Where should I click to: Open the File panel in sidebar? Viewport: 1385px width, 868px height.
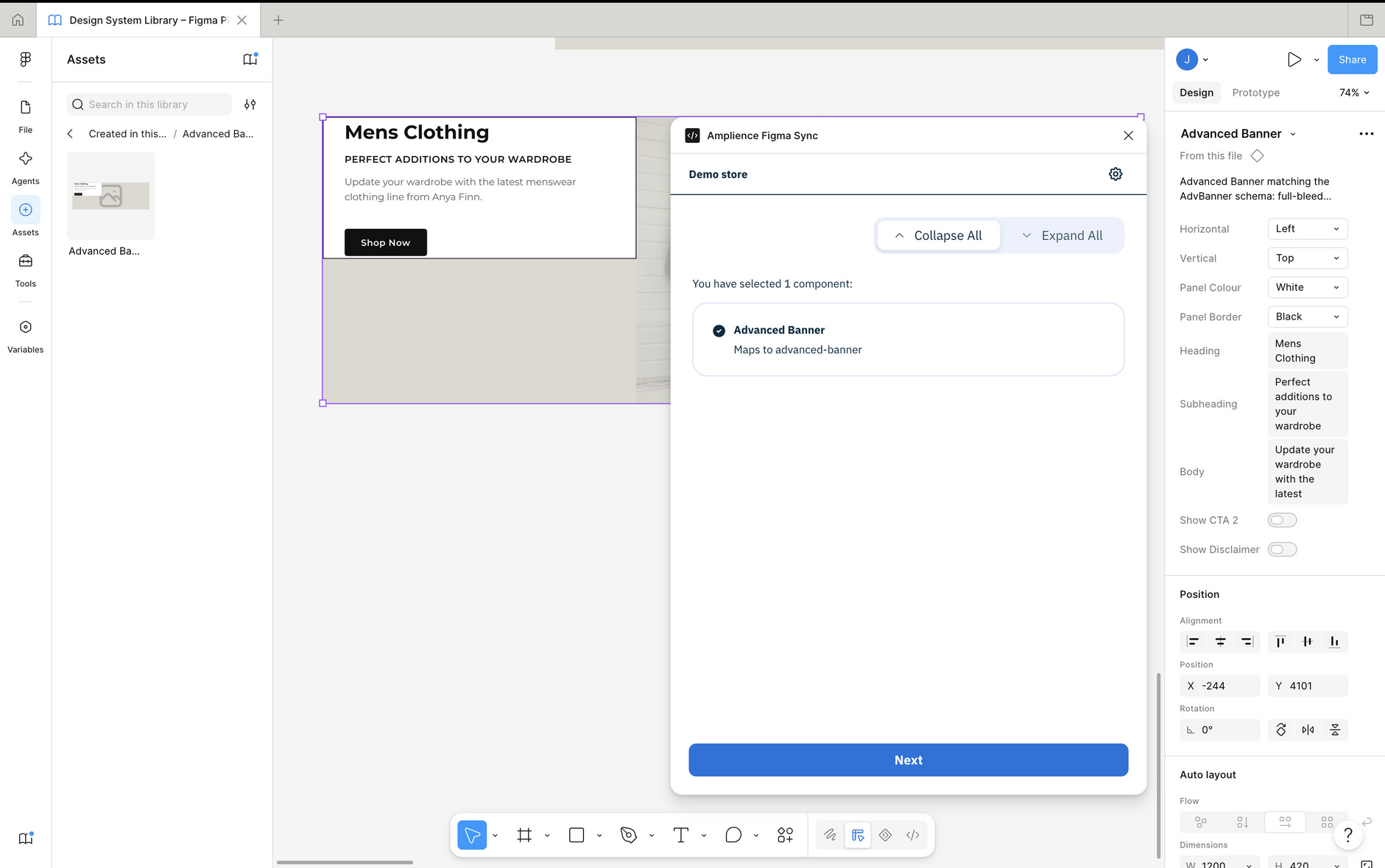[25, 116]
